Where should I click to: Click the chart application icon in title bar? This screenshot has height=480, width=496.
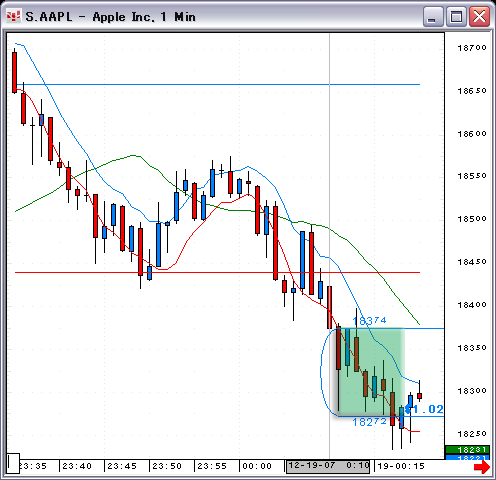point(14,16)
